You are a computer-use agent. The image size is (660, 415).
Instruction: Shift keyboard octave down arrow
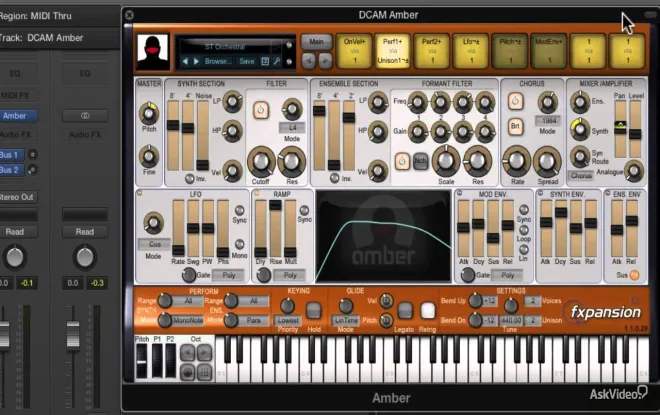(x=188, y=353)
